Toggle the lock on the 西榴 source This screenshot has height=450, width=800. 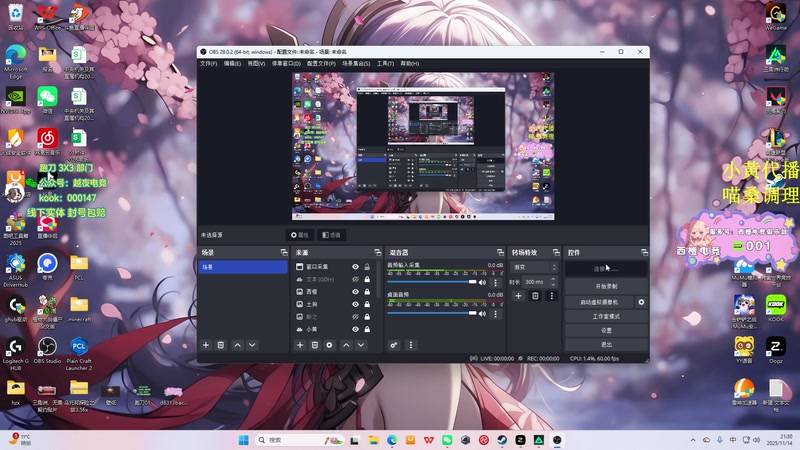point(368,291)
